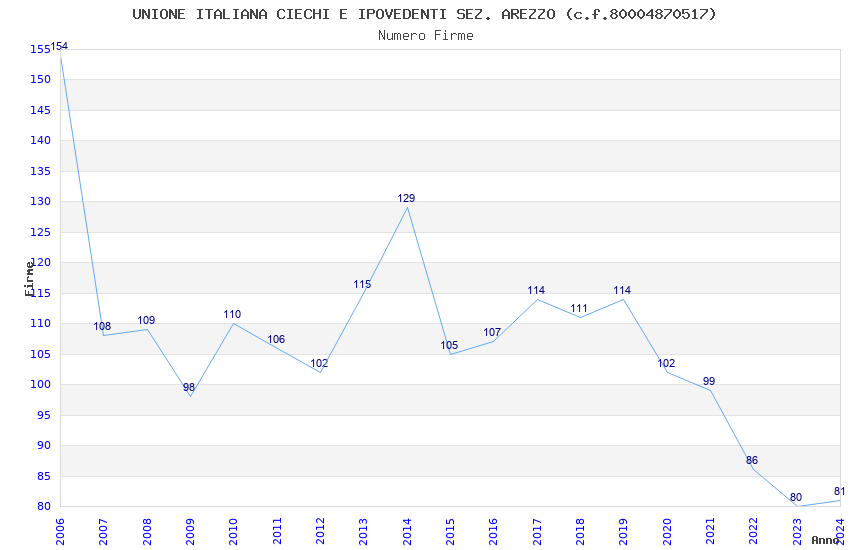Click the 2010 x-axis year label
Viewport: 850px width, 550px height.
tap(233, 531)
